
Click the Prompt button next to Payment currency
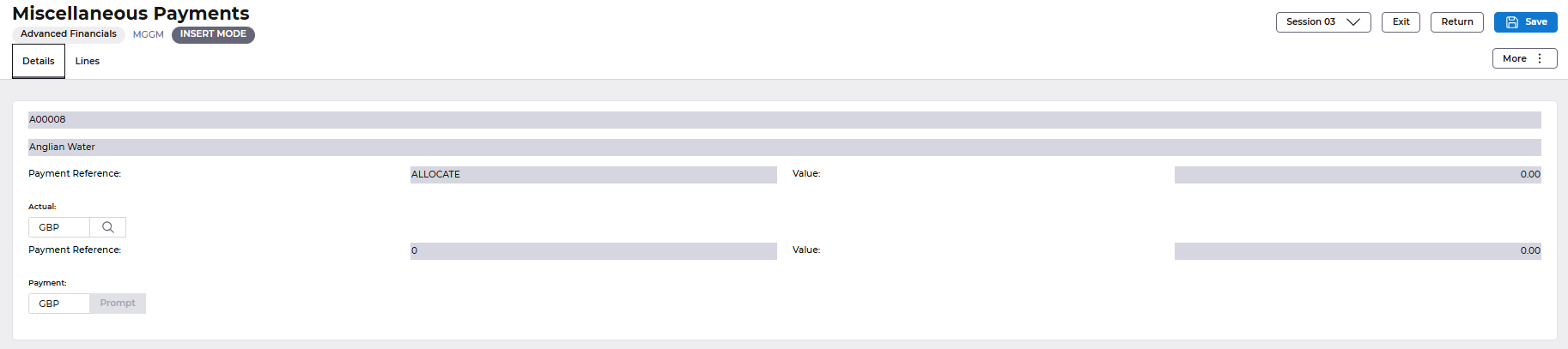(118, 304)
